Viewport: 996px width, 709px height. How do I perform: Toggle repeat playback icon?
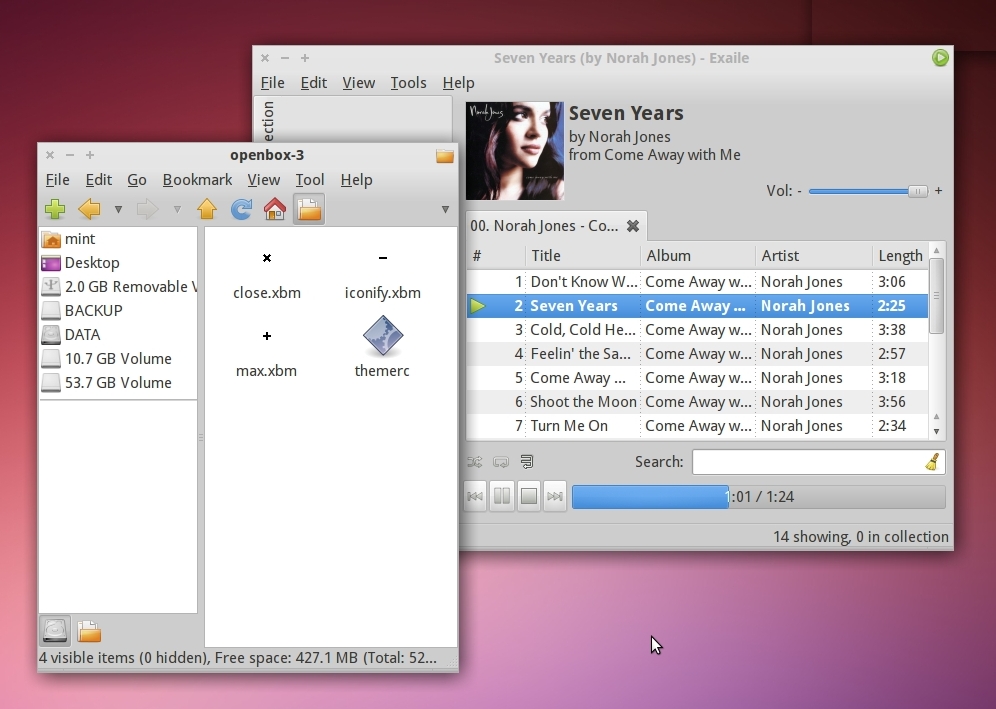click(x=501, y=462)
